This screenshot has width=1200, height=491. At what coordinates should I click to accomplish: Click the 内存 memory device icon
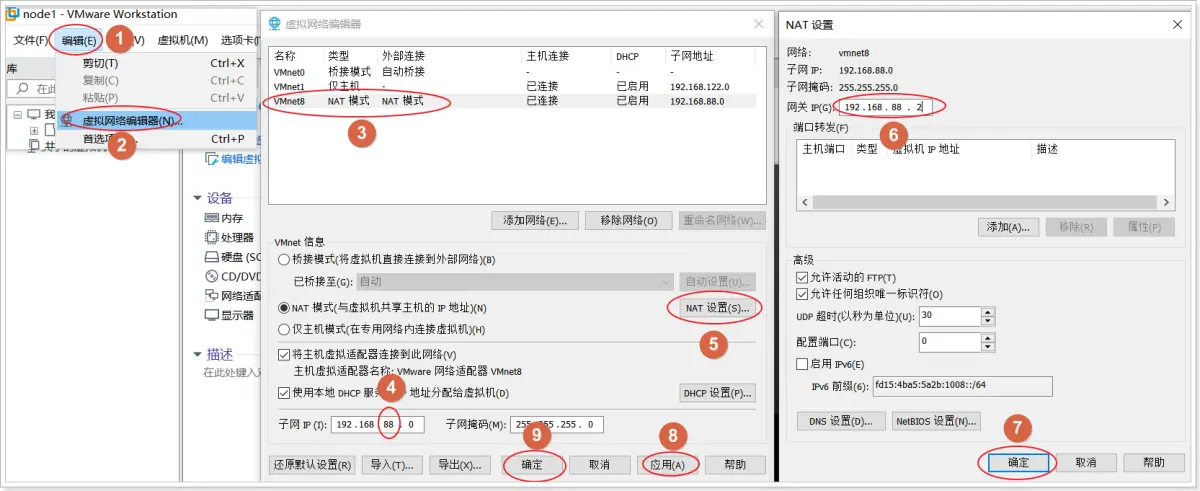[x=211, y=218]
